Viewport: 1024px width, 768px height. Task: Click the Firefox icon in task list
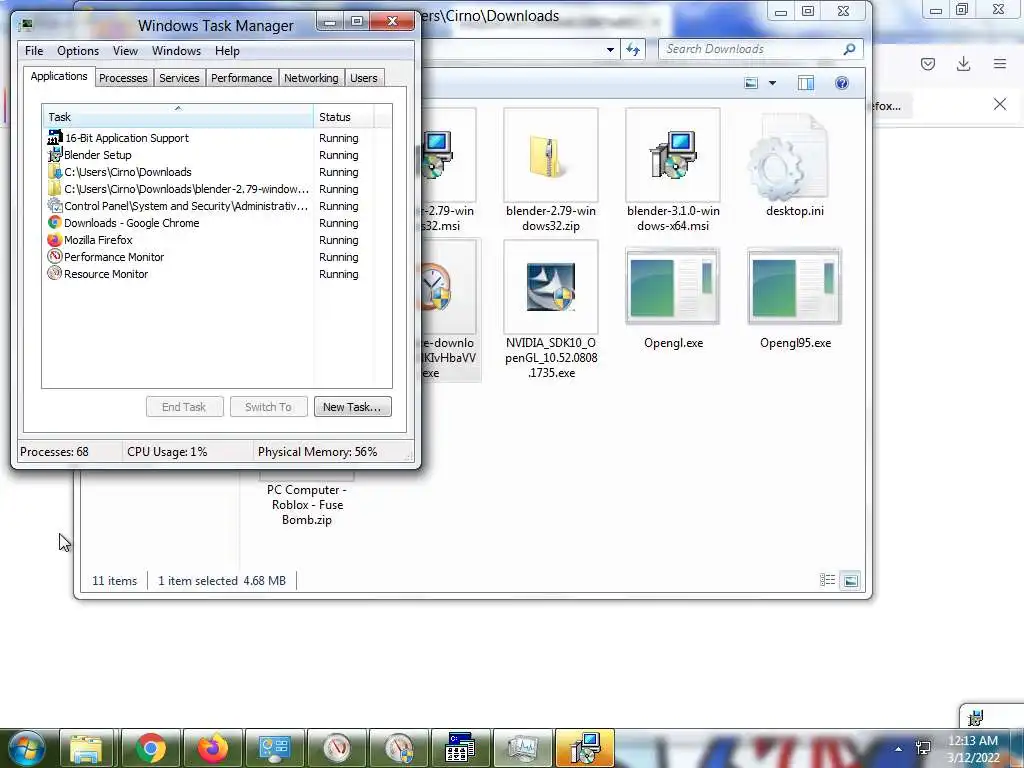55,240
